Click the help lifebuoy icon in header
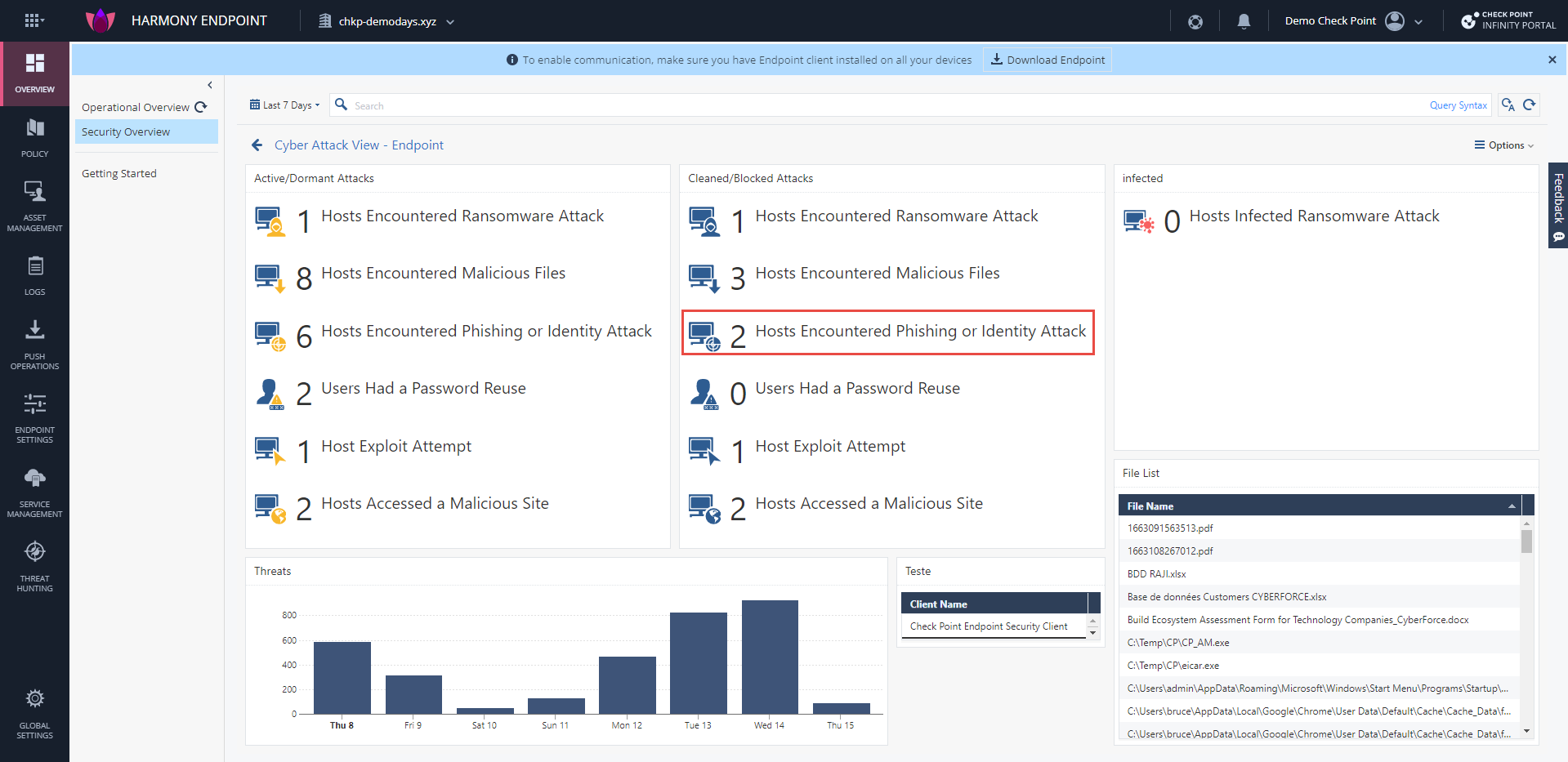1568x762 pixels. 1195,22
